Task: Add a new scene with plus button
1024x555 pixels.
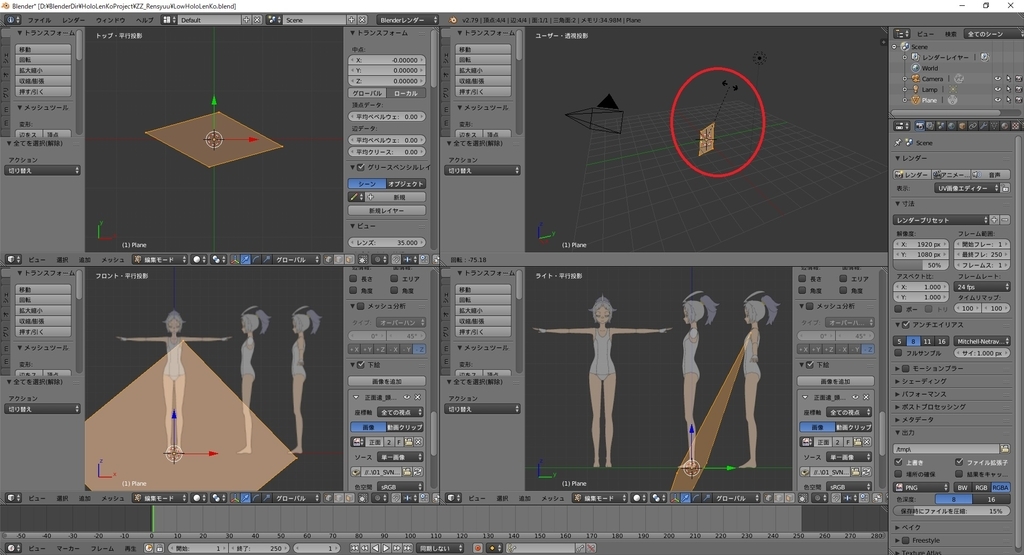Action: [351, 20]
